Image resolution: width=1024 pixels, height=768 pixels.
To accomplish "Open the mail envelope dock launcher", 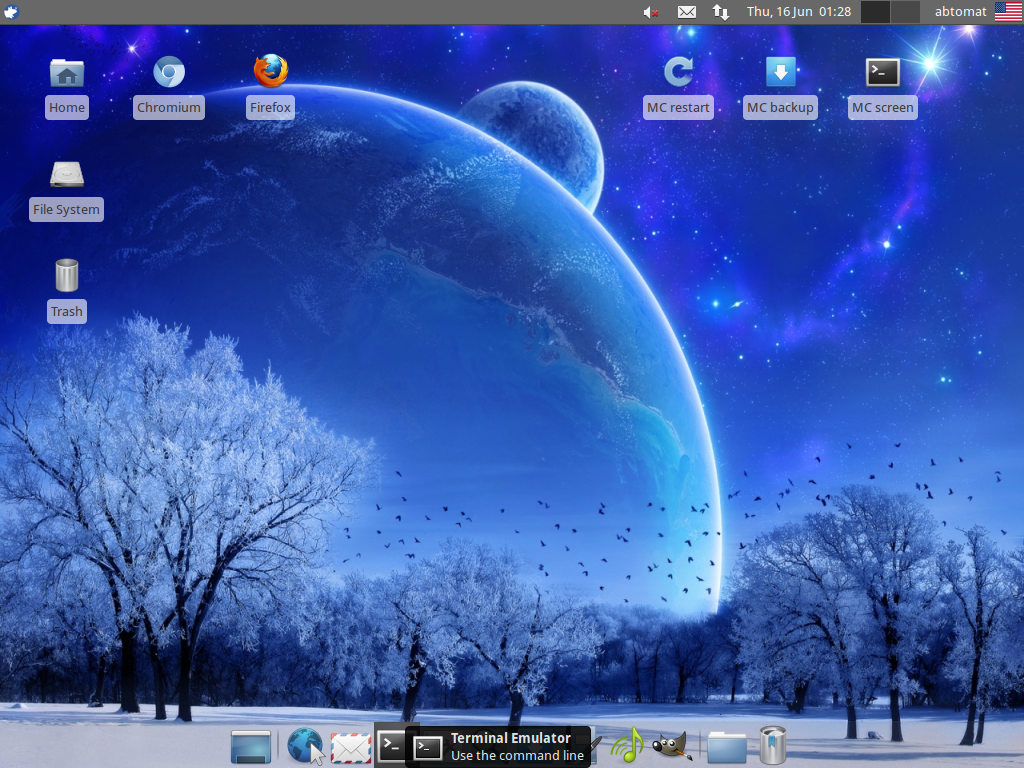I will coord(351,747).
